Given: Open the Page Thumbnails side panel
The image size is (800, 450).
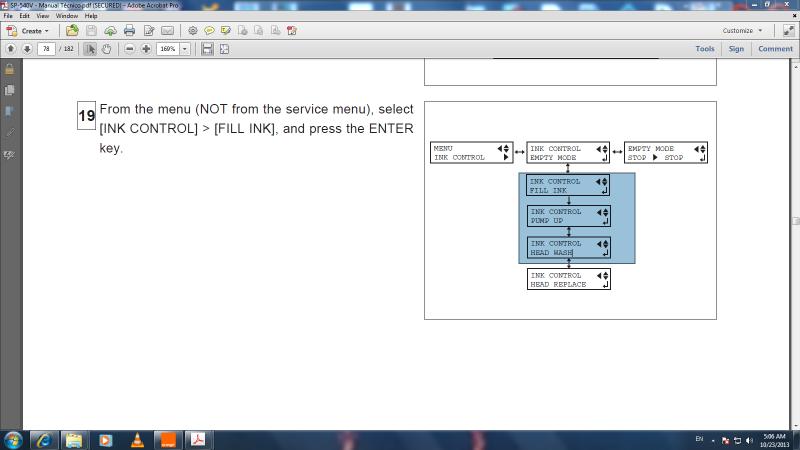Looking at the screenshot, I should 9,90.
